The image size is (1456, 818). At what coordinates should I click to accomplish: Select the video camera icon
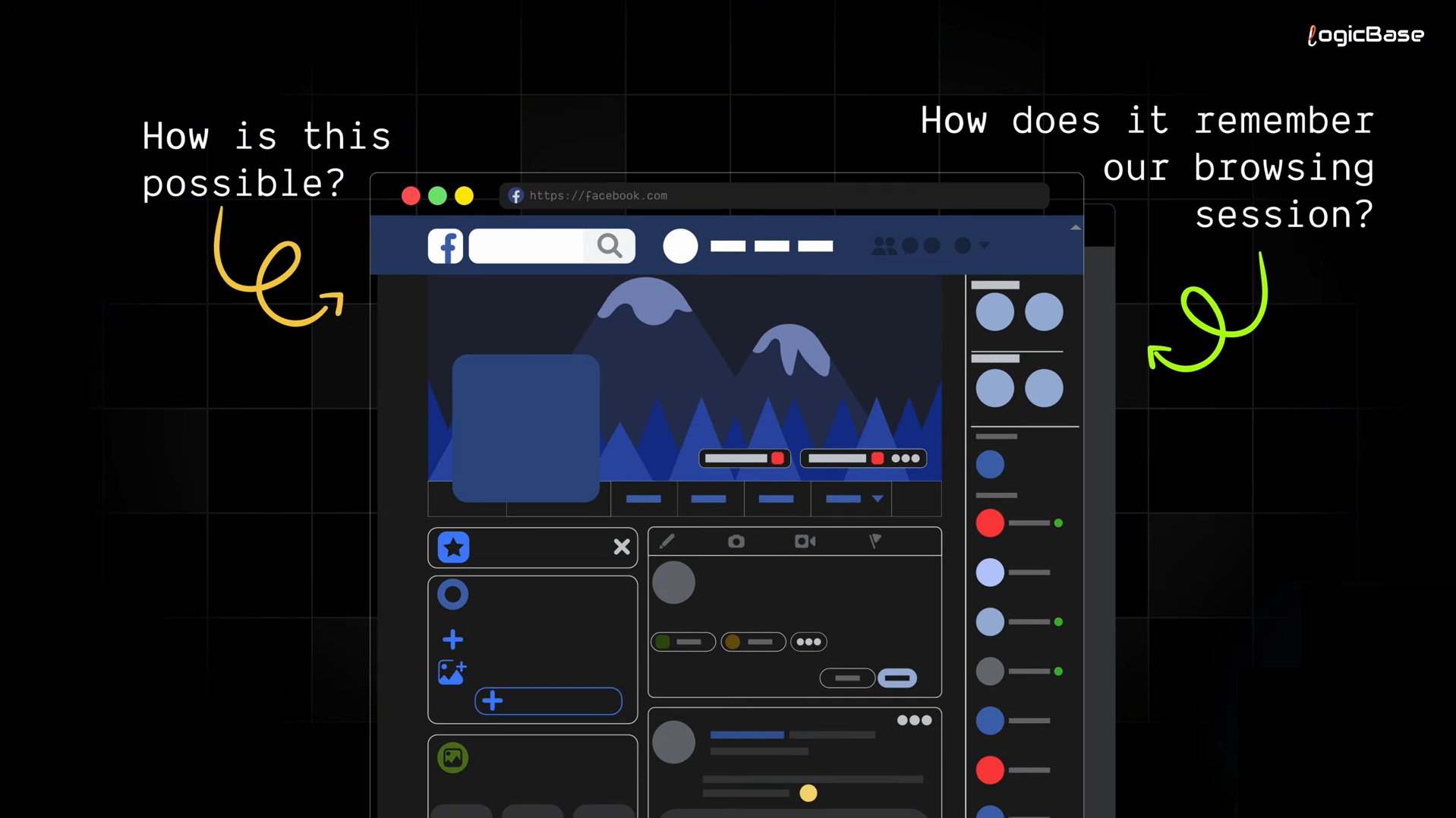pos(805,542)
